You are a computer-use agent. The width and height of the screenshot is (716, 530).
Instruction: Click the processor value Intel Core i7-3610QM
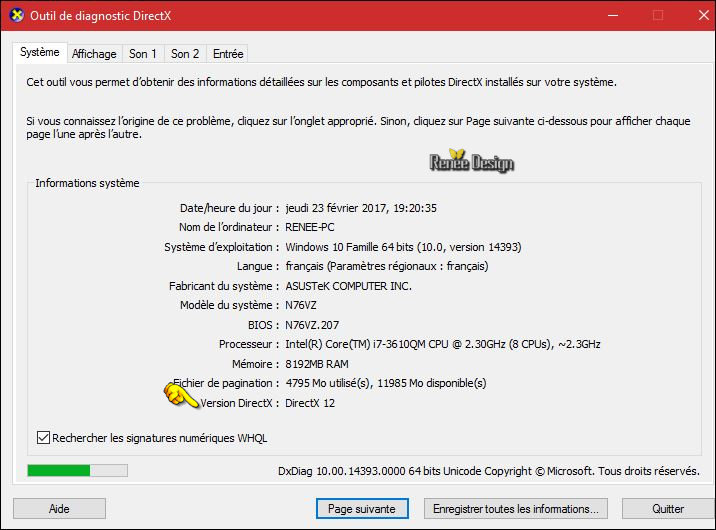click(442, 344)
